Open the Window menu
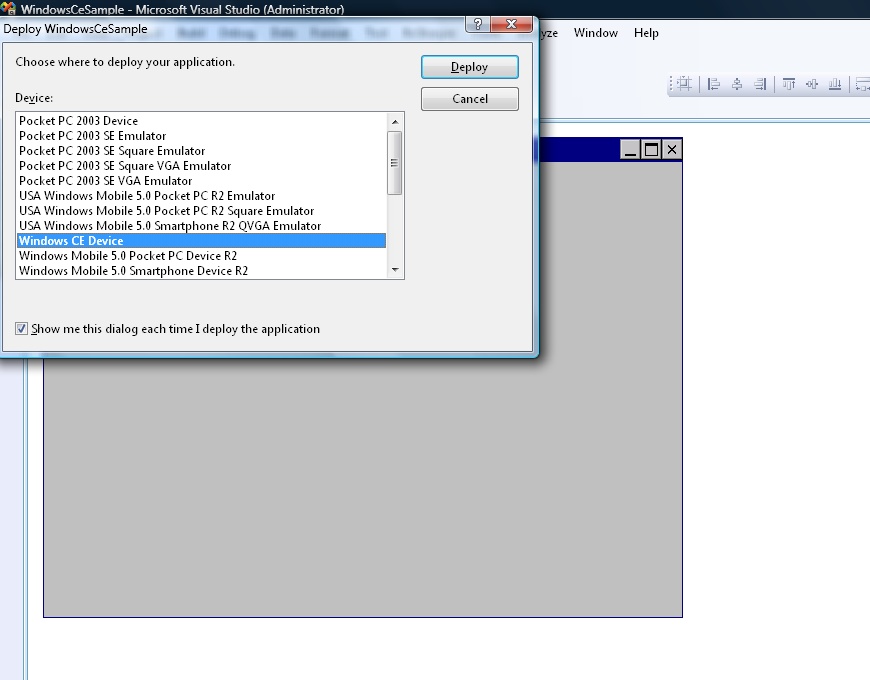 coord(595,33)
